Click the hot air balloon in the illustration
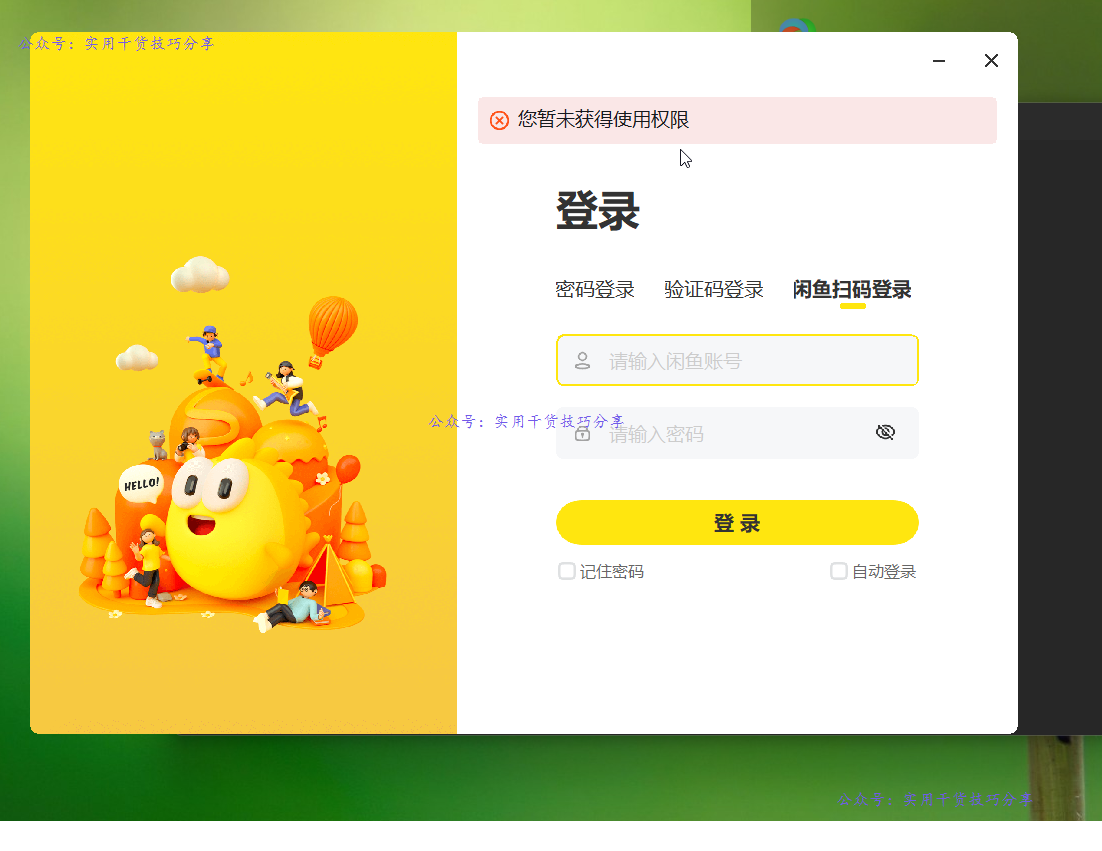1102x851 pixels. pyautogui.click(x=332, y=320)
